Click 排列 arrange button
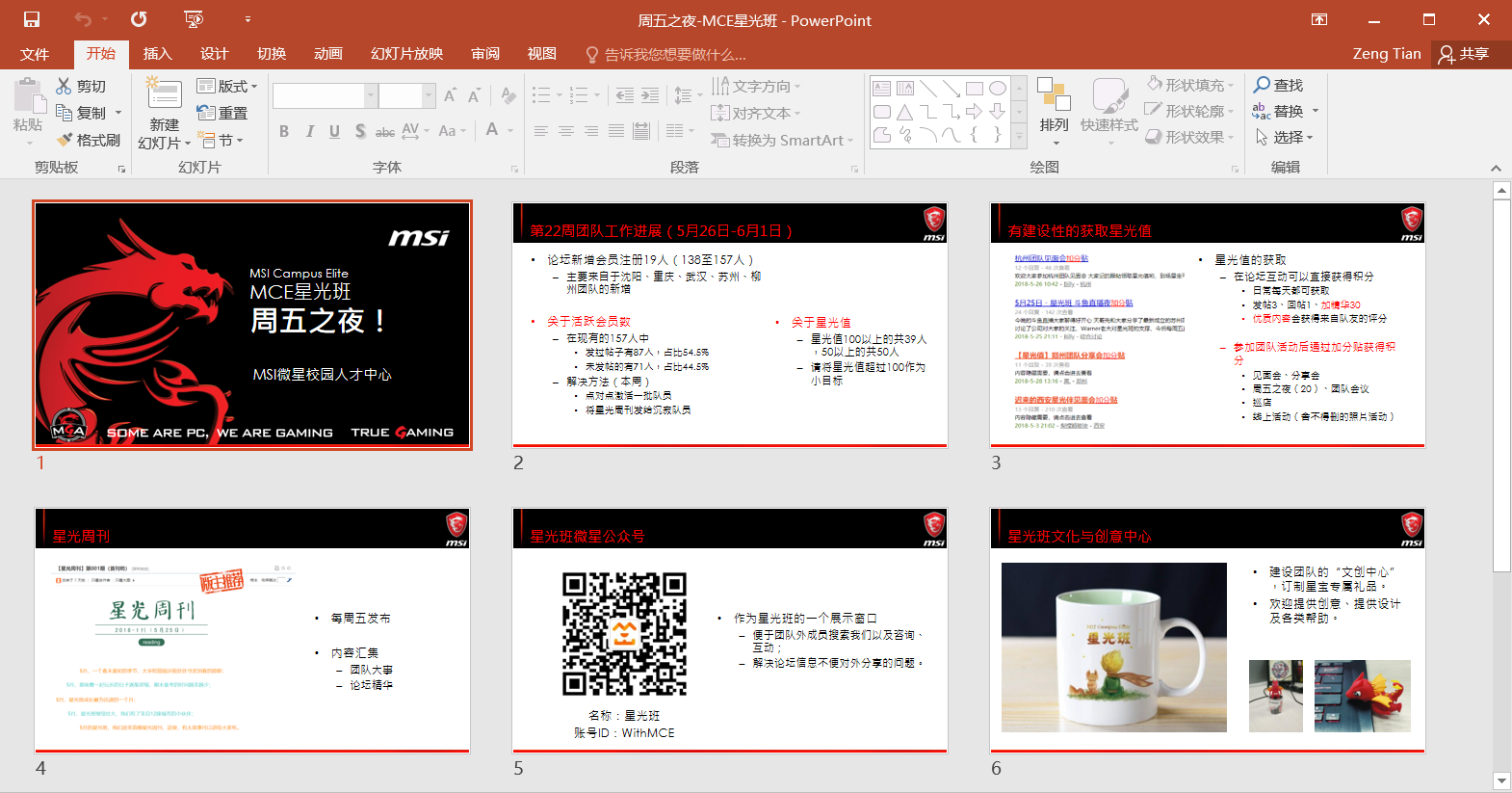 (1055, 111)
